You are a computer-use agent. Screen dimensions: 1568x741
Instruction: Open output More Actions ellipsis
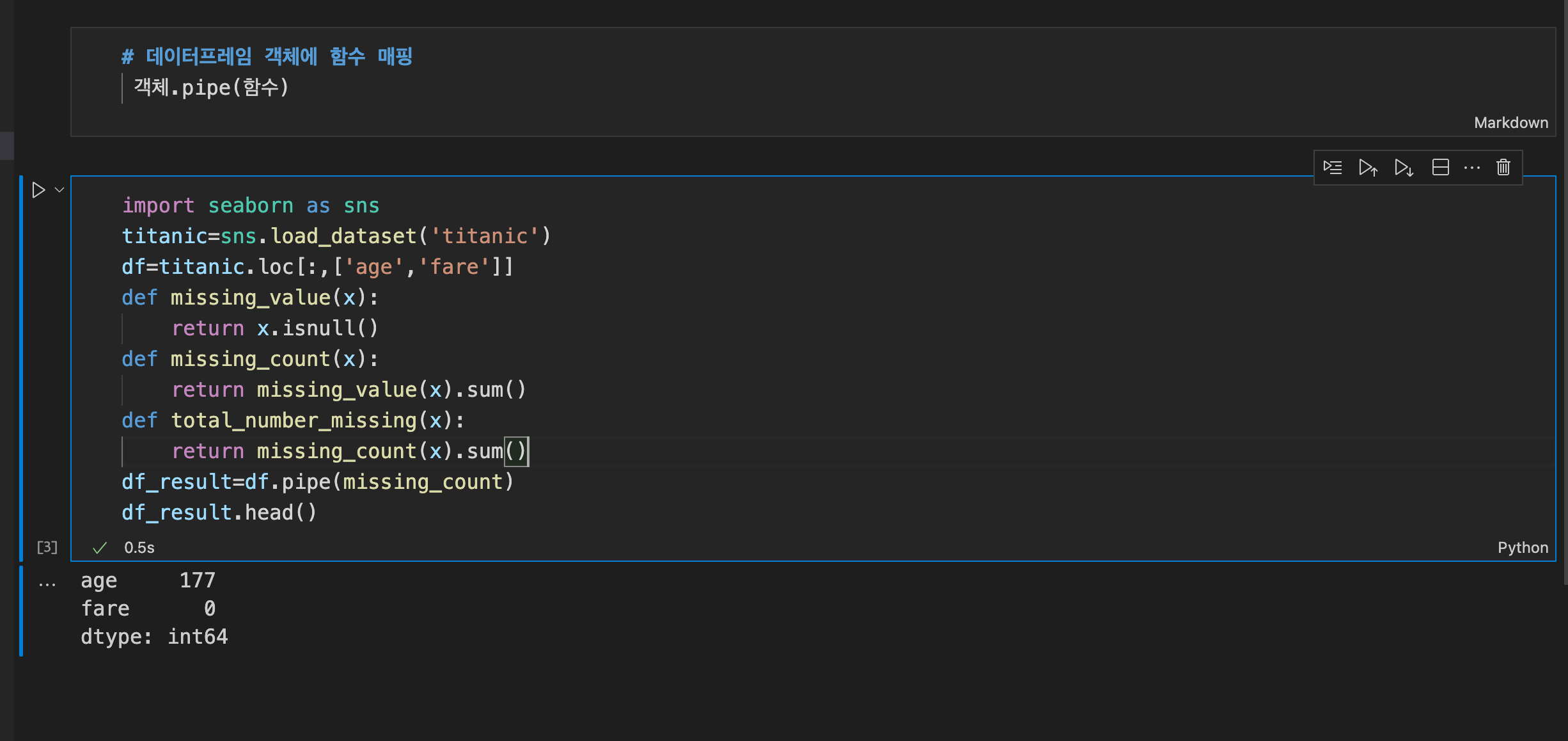click(x=47, y=583)
